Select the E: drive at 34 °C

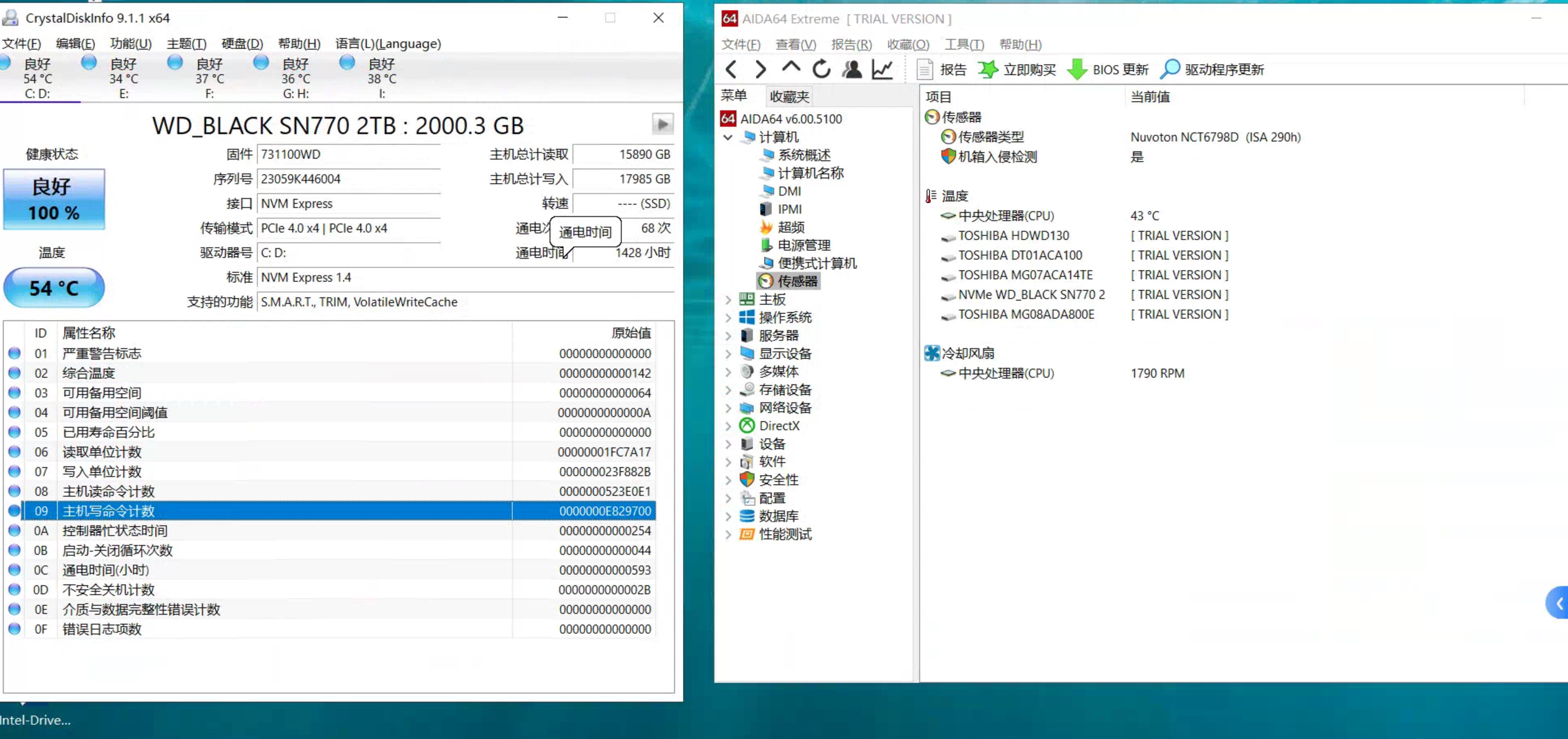point(124,78)
